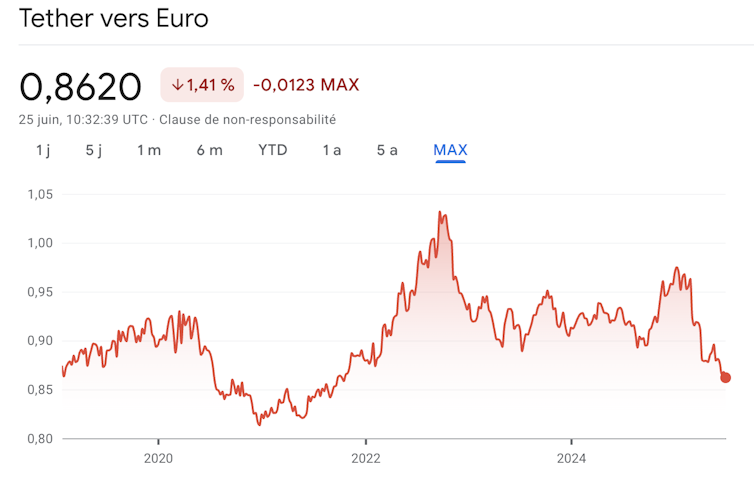Click the chart peak near late 2022
Viewport: 754px width, 483px height.
point(440,213)
